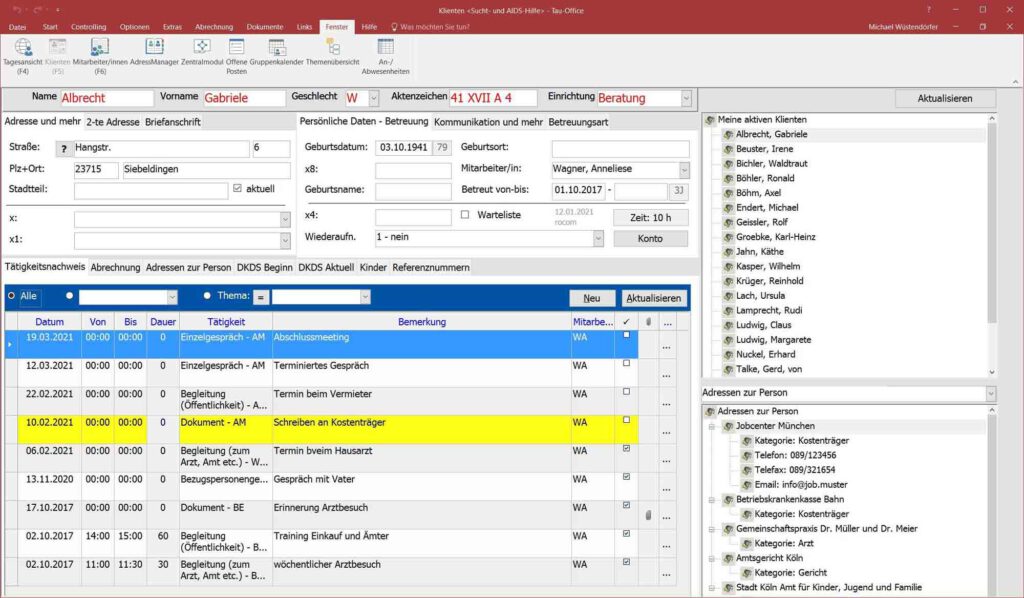Open the Zentralmodul
Screen dimensions: 1024x598
tap(202, 52)
